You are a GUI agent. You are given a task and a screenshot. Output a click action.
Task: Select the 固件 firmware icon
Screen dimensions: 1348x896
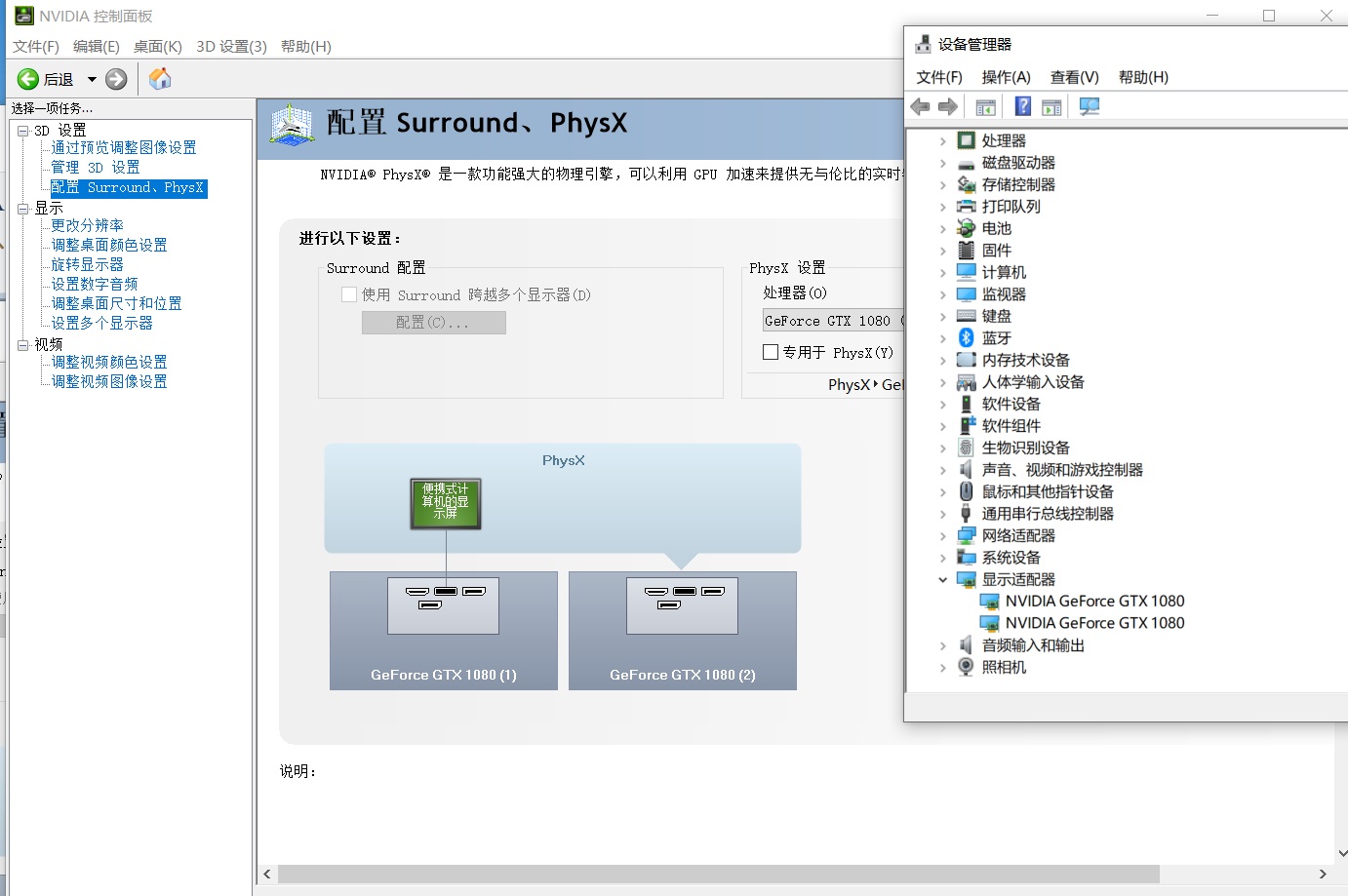pos(966,251)
